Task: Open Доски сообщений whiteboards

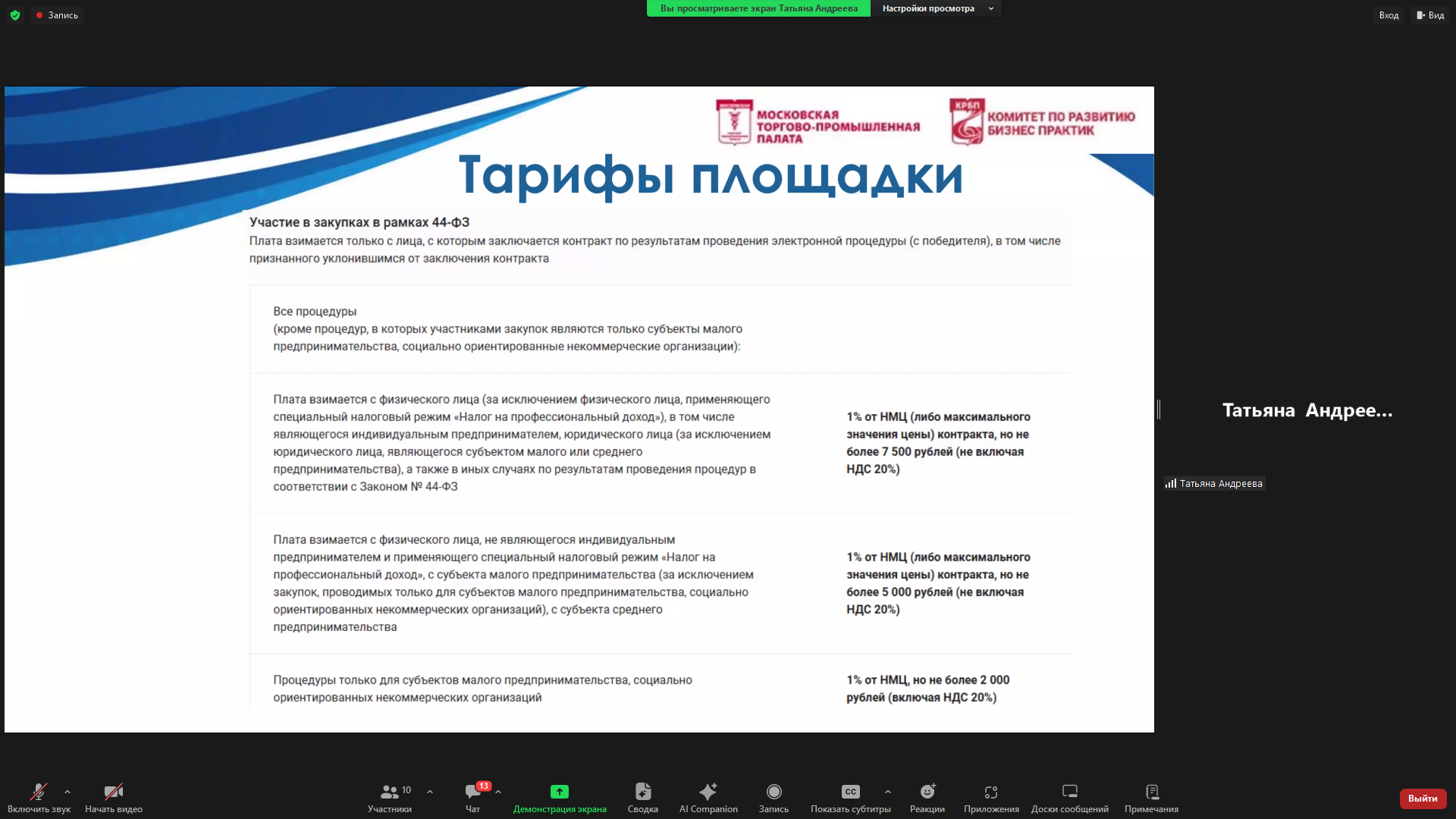Action: click(x=1069, y=797)
